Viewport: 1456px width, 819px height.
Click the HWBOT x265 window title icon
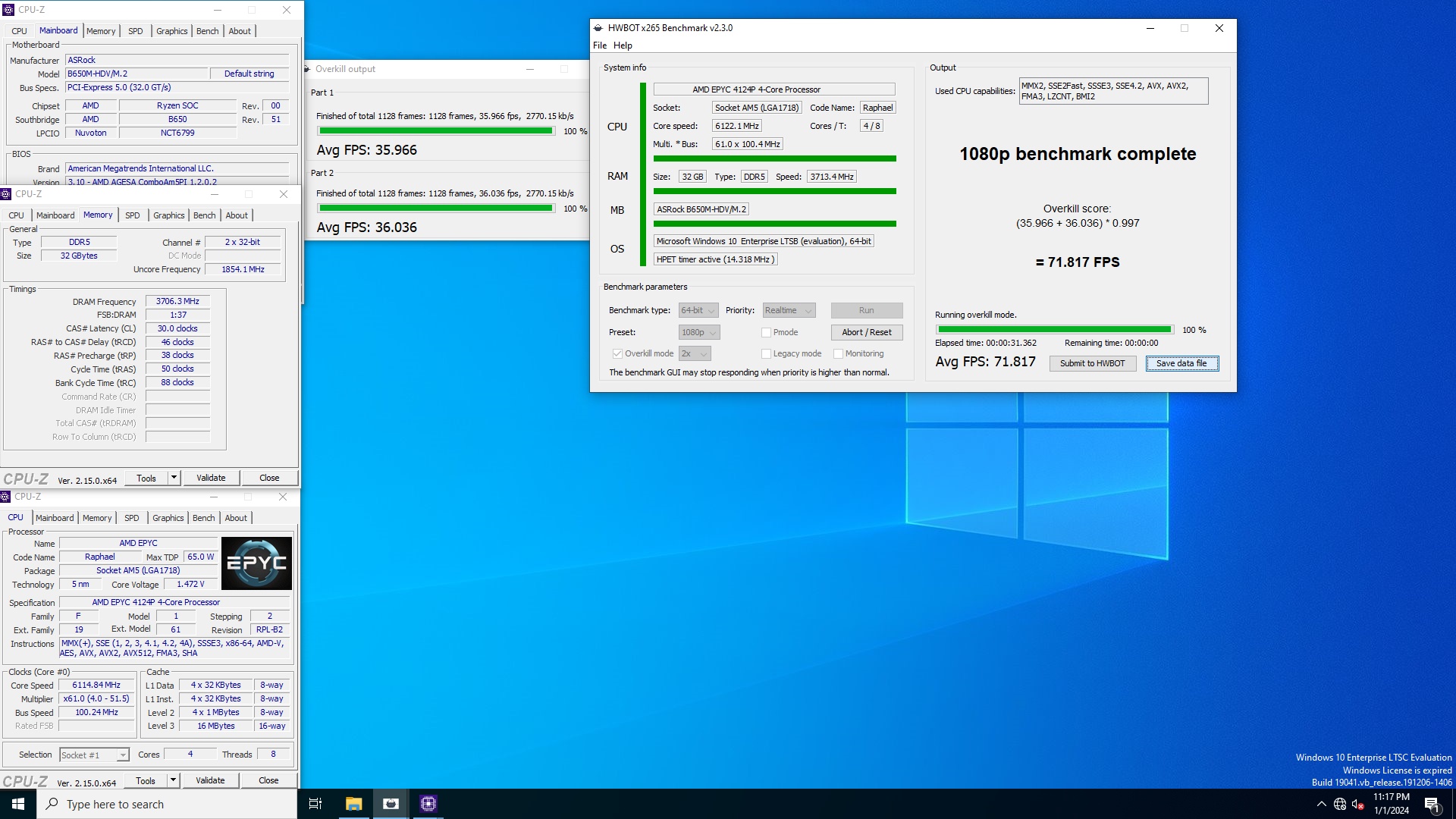pos(598,28)
